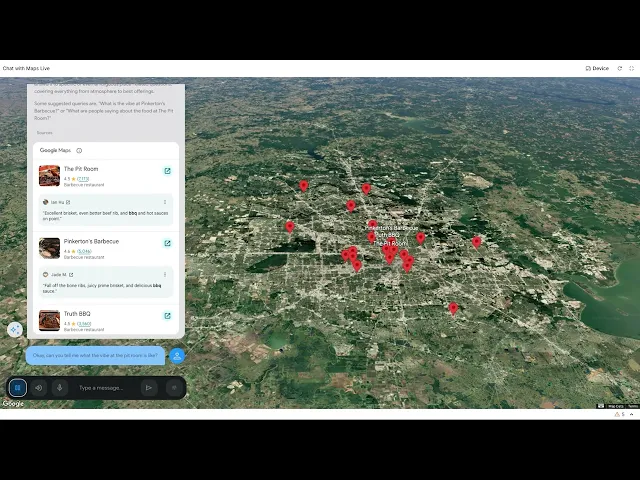The height and width of the screenshot is (480, 640).
Task: Open Ian Hu's review link icon
Action: [68, 202]
